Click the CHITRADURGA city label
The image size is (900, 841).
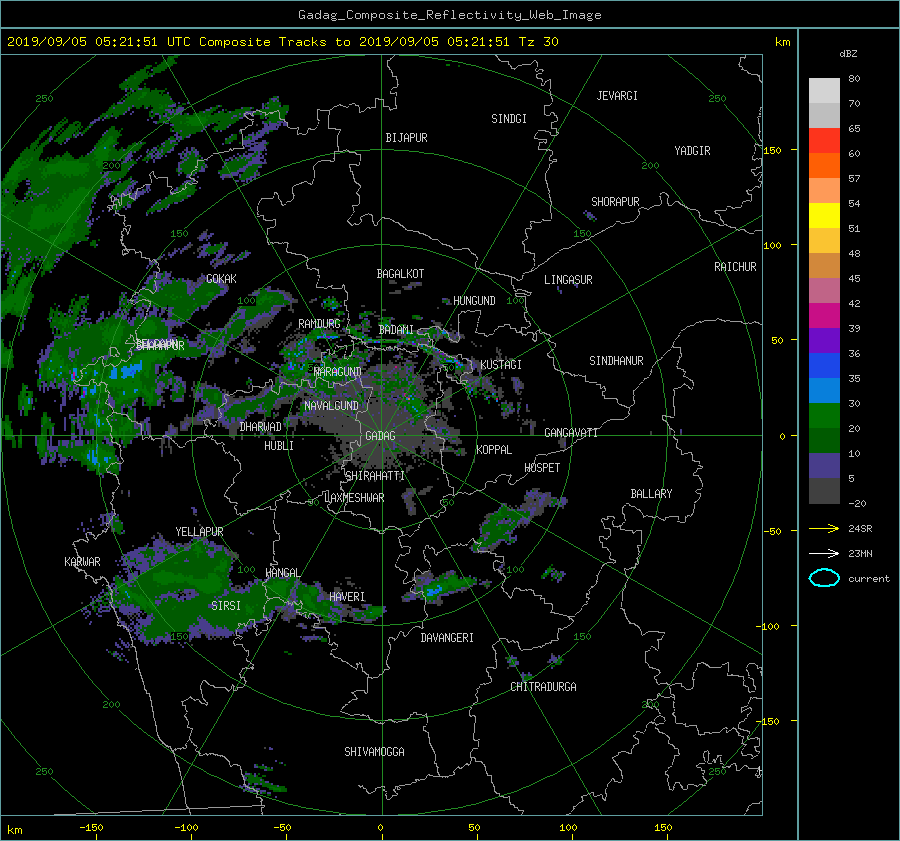click(543, 687)
